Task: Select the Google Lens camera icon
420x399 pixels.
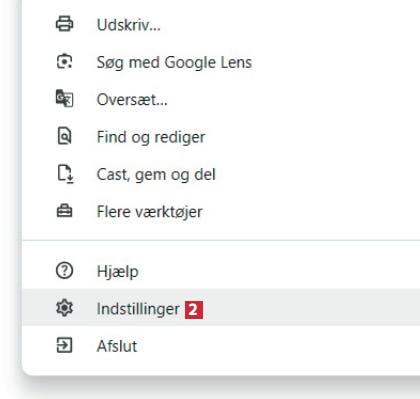Action: click(64, 62)
